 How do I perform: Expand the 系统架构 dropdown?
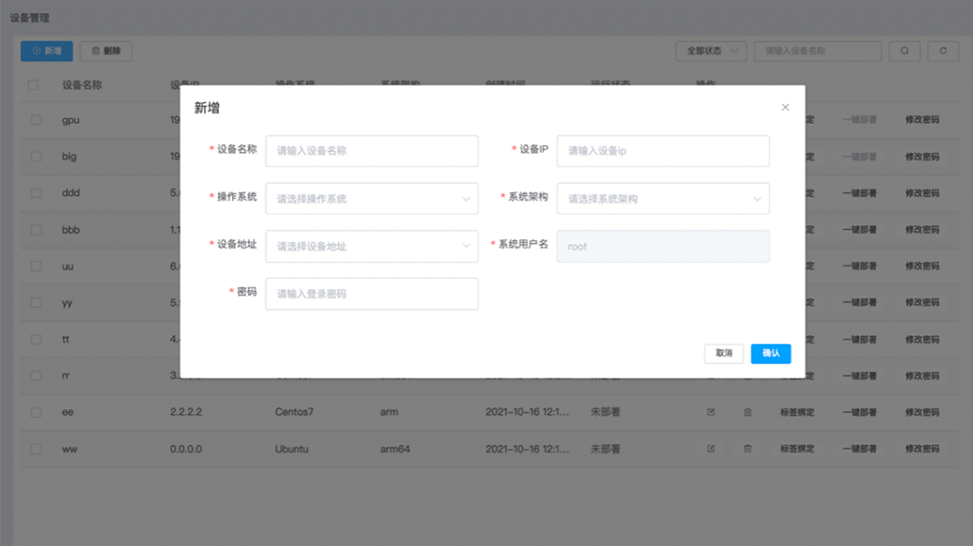663,199
